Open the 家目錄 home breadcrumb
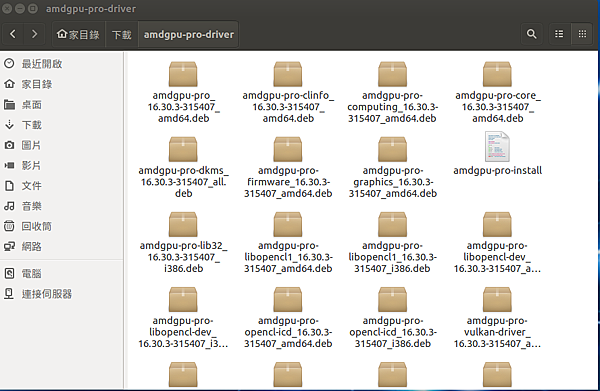The image size is (600, 391). coord(78,34)
